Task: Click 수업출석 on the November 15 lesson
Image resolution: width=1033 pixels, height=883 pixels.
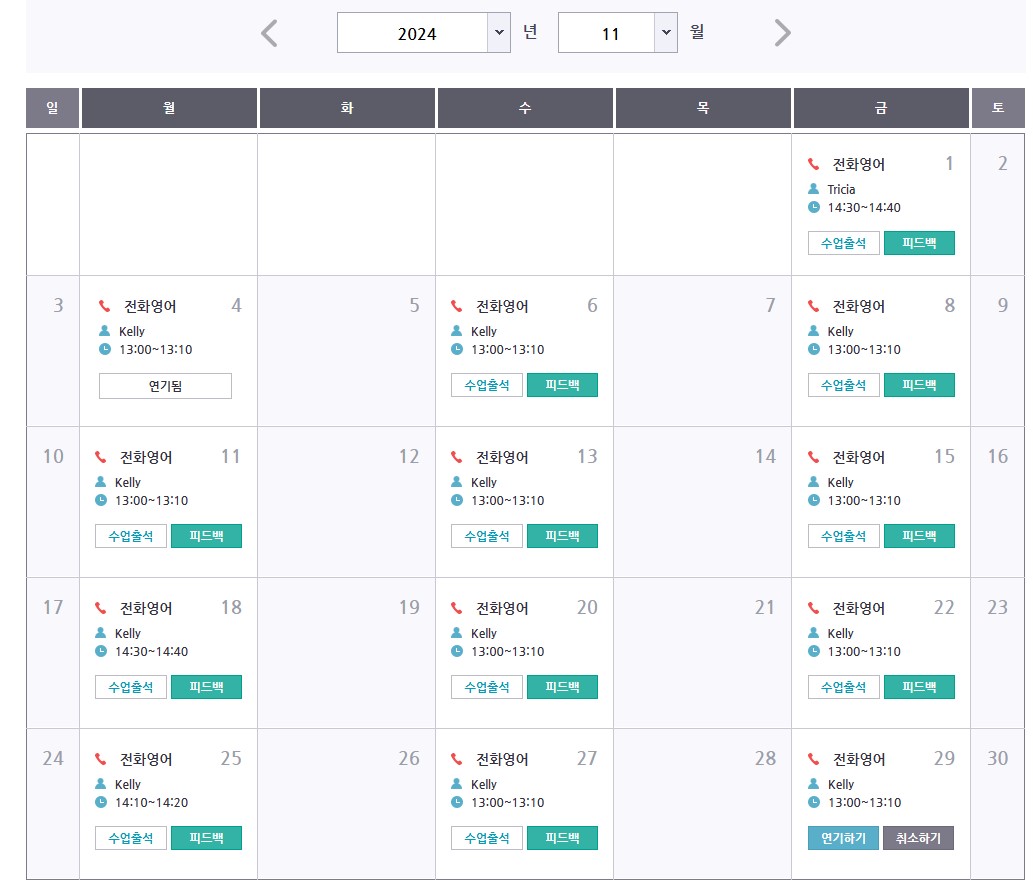Action: [x=843, y=536]
